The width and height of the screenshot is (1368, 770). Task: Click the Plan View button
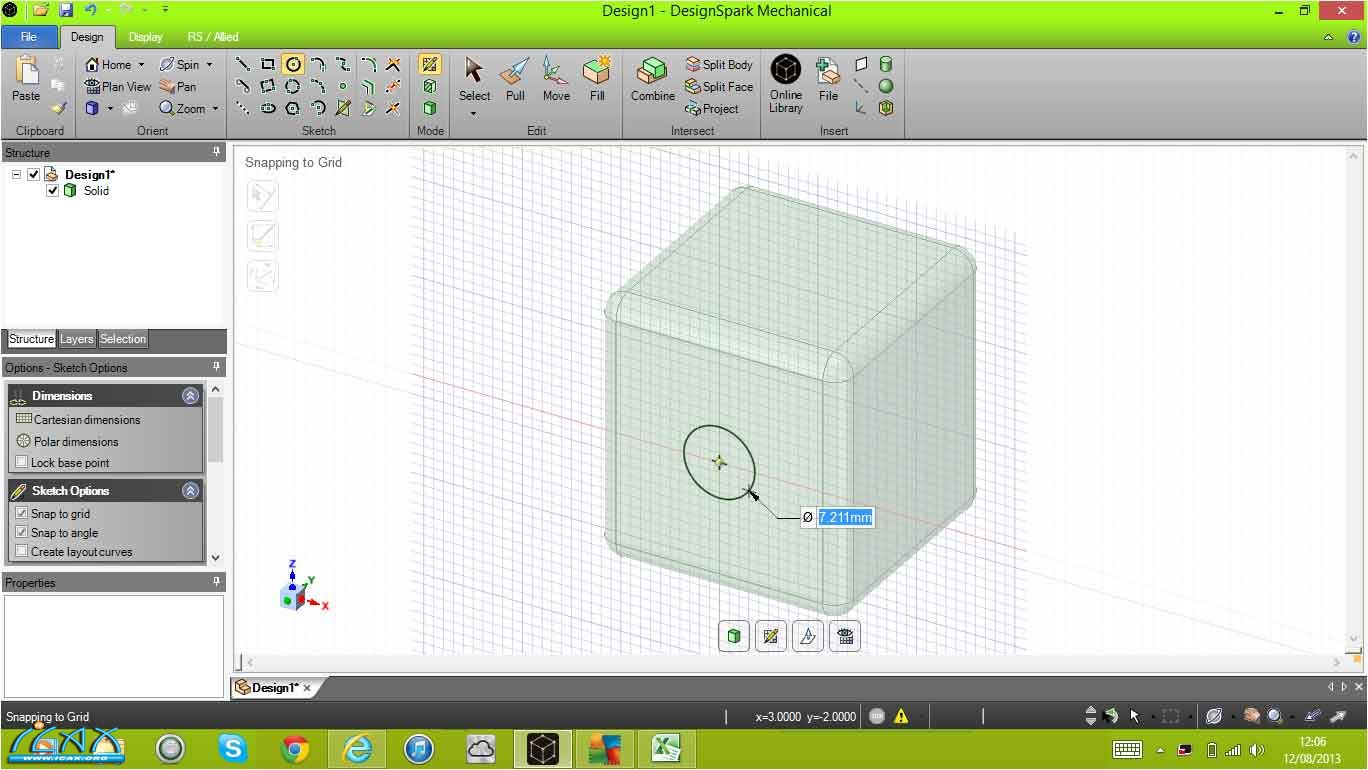118,87
